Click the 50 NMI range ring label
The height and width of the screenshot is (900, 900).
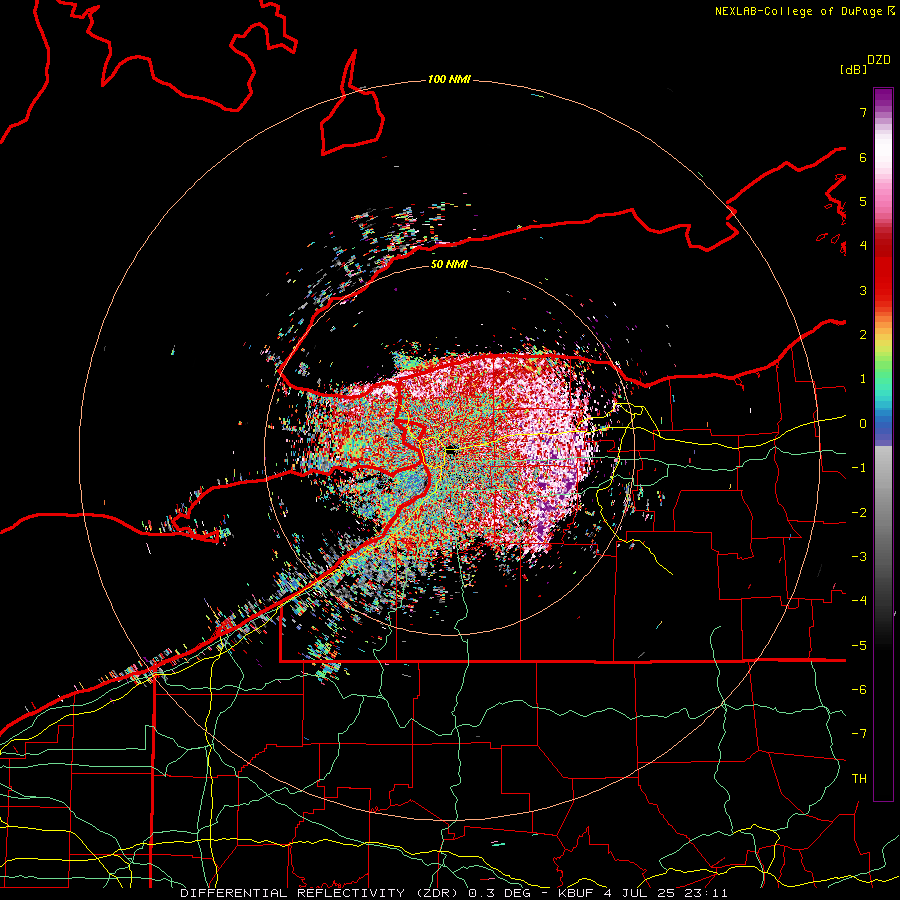tap(449, 264)
